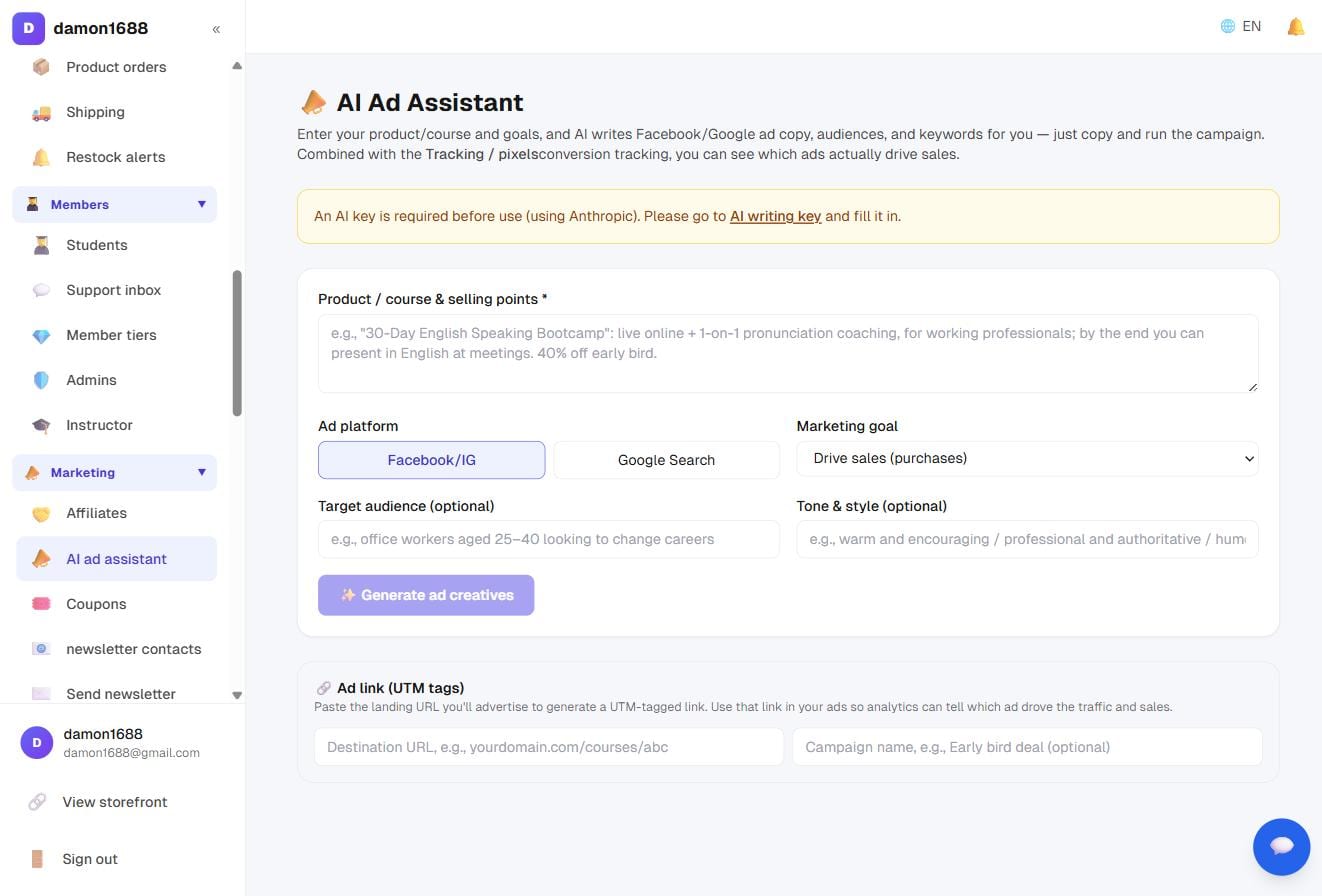
Task: Click the sidebar scrollbar thumb
Action: click(237, 343)
